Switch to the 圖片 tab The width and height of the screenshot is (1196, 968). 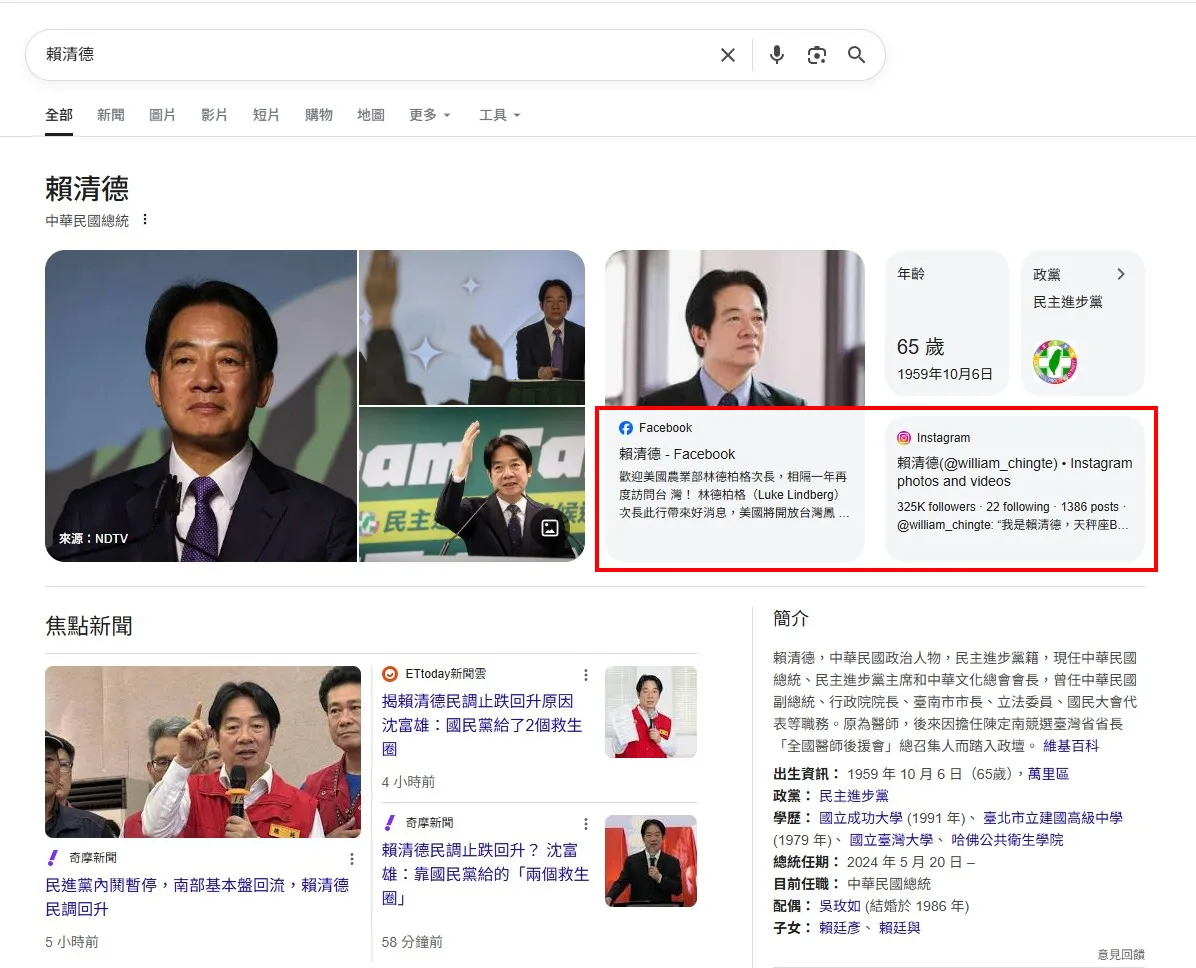click(163, 114)
